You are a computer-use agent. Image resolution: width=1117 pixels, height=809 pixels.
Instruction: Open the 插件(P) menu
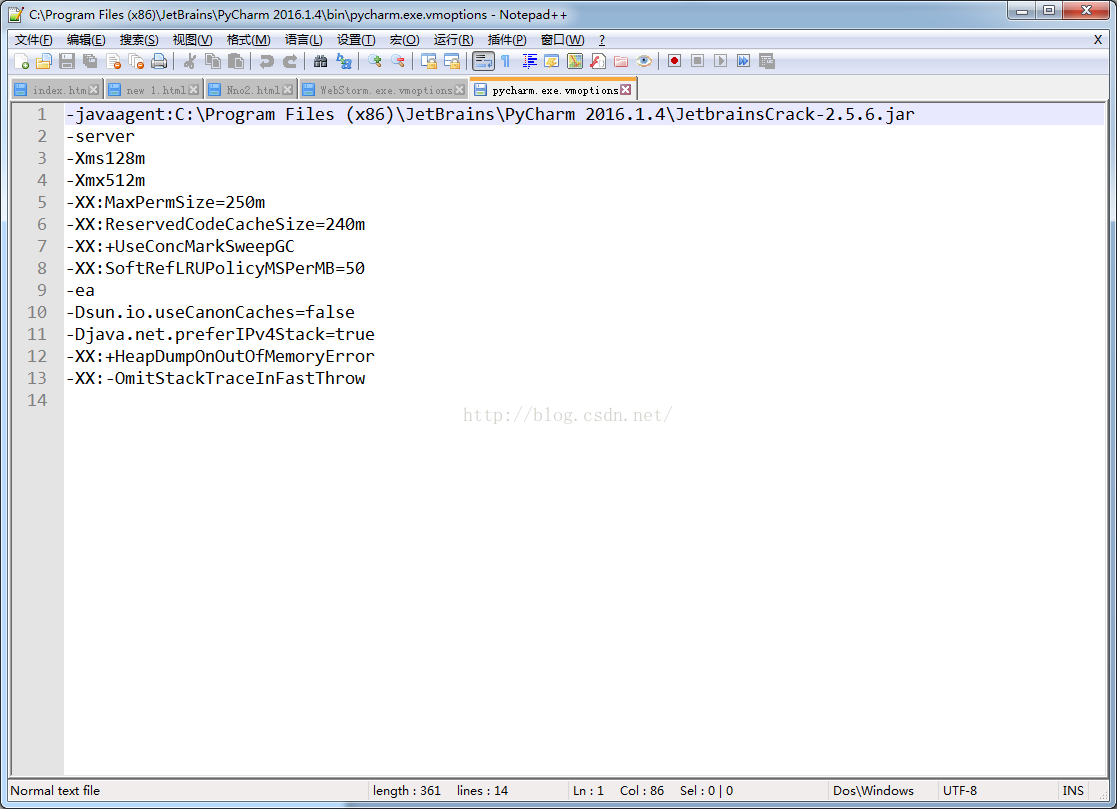coord(507,40)
